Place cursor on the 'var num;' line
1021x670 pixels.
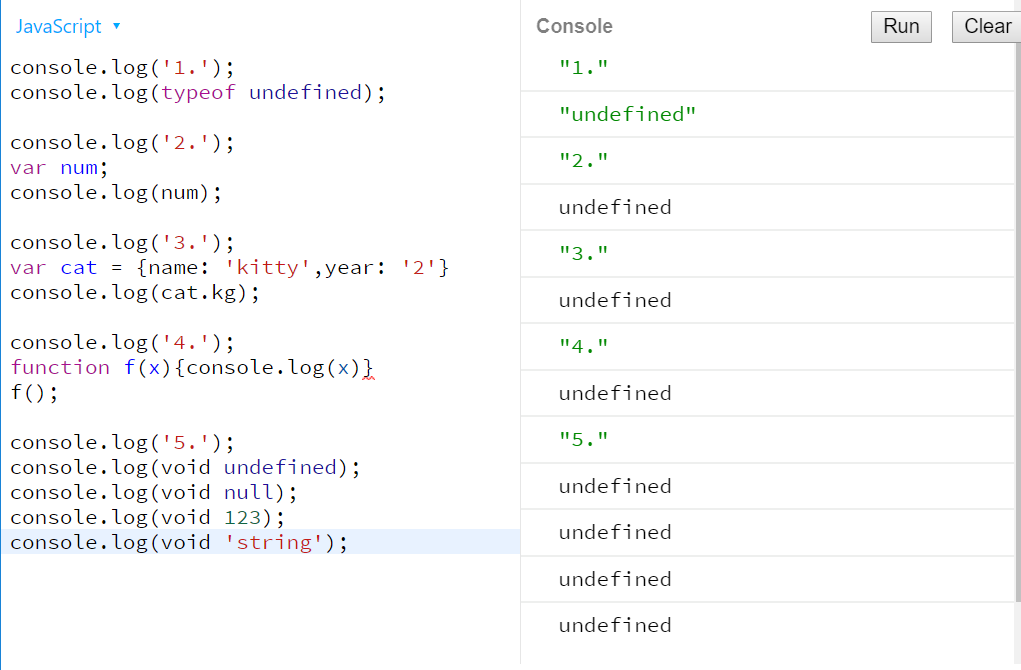click(60, 167)
